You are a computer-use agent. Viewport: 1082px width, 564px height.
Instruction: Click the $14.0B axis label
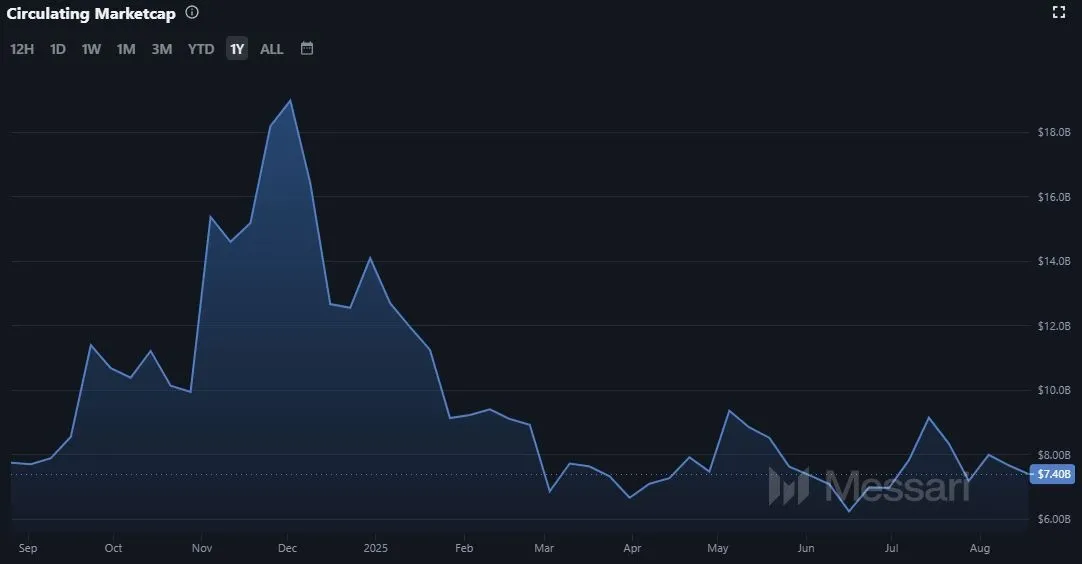click(1054, 261)
